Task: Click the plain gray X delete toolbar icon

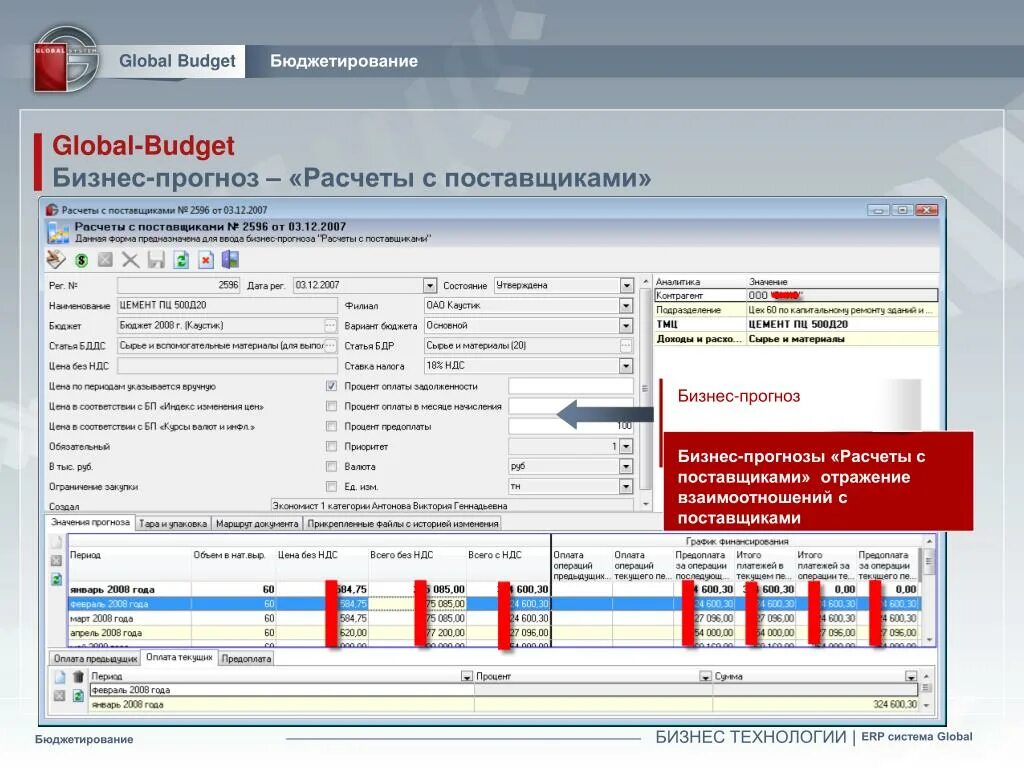Action: (131, 261)
